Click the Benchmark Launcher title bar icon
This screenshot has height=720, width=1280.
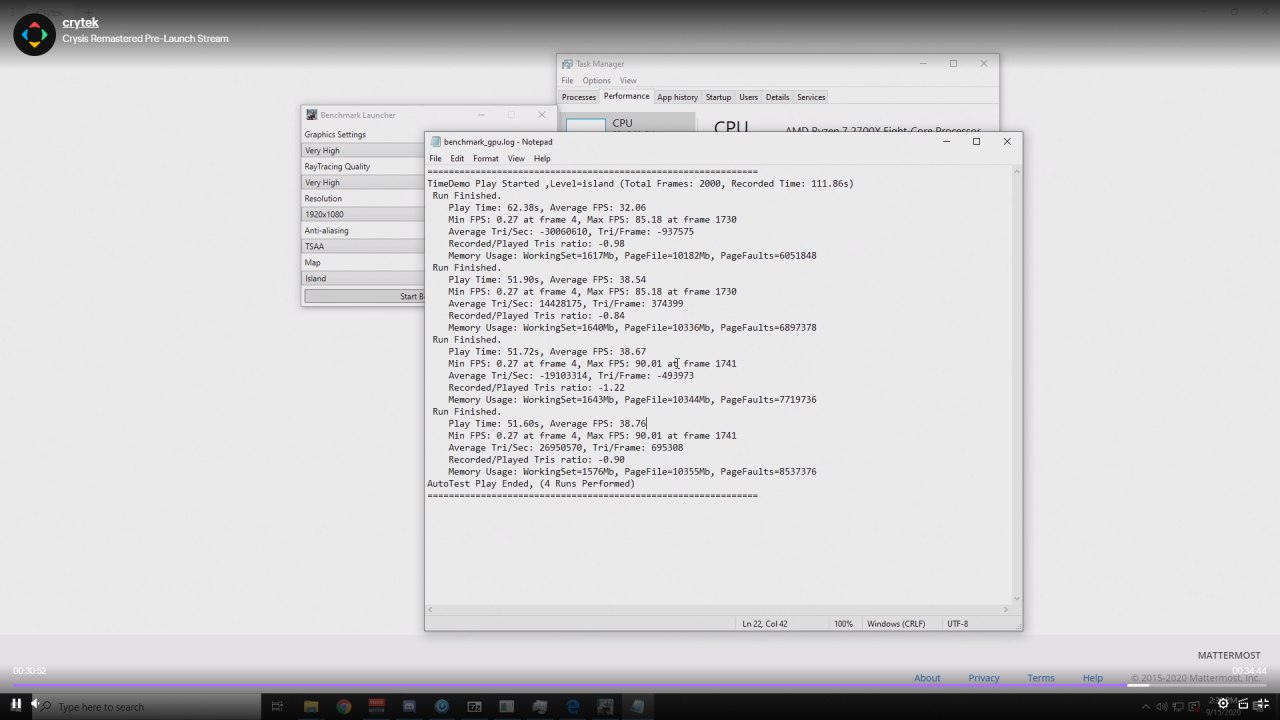pos(312,115)
